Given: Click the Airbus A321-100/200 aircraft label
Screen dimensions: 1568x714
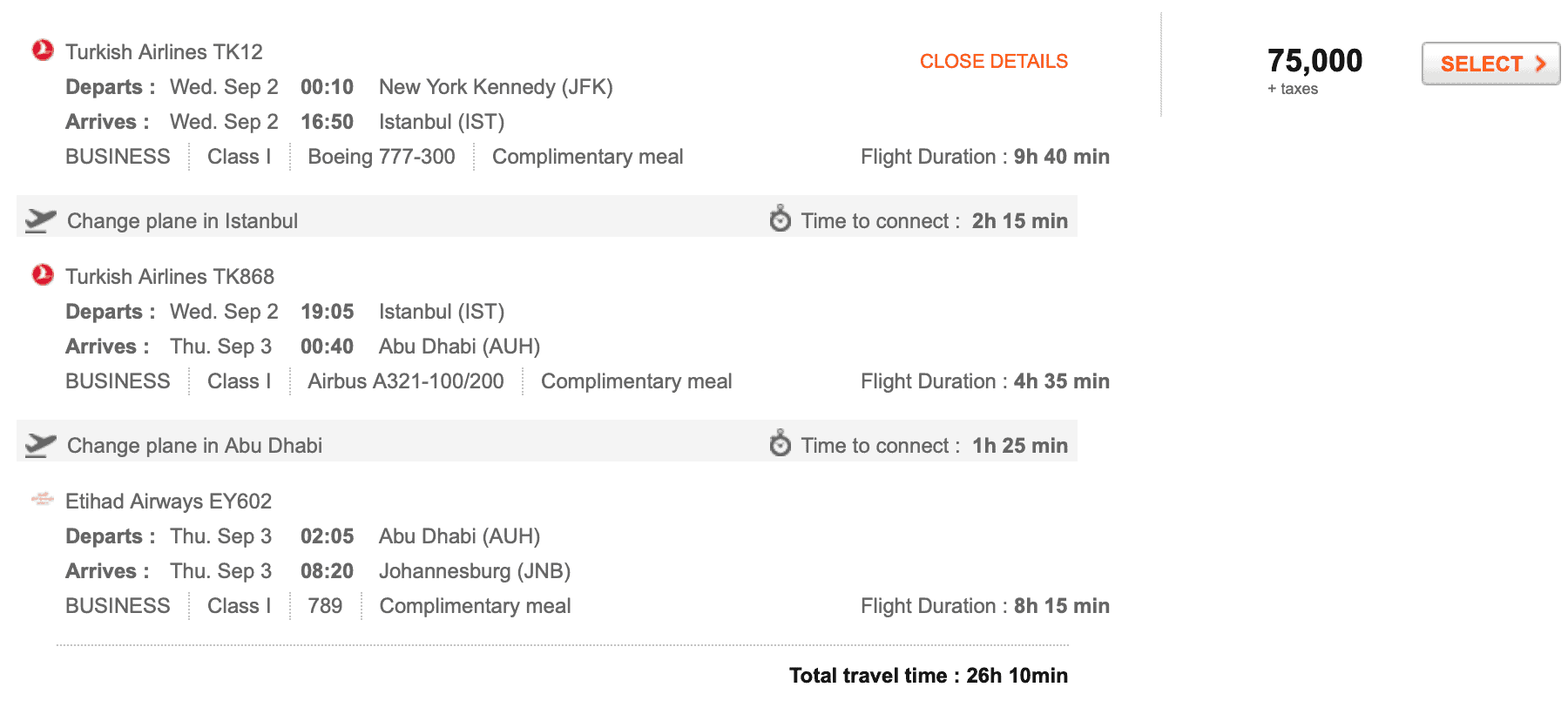Looking at the screenshot, I should click(406, 381).
